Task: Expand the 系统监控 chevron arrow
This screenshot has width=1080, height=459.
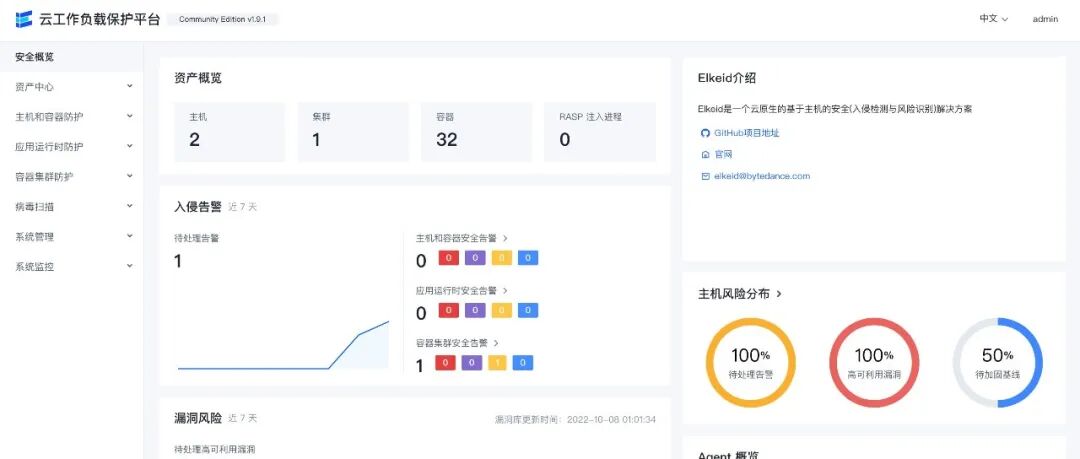Action: tap(129, 265)
